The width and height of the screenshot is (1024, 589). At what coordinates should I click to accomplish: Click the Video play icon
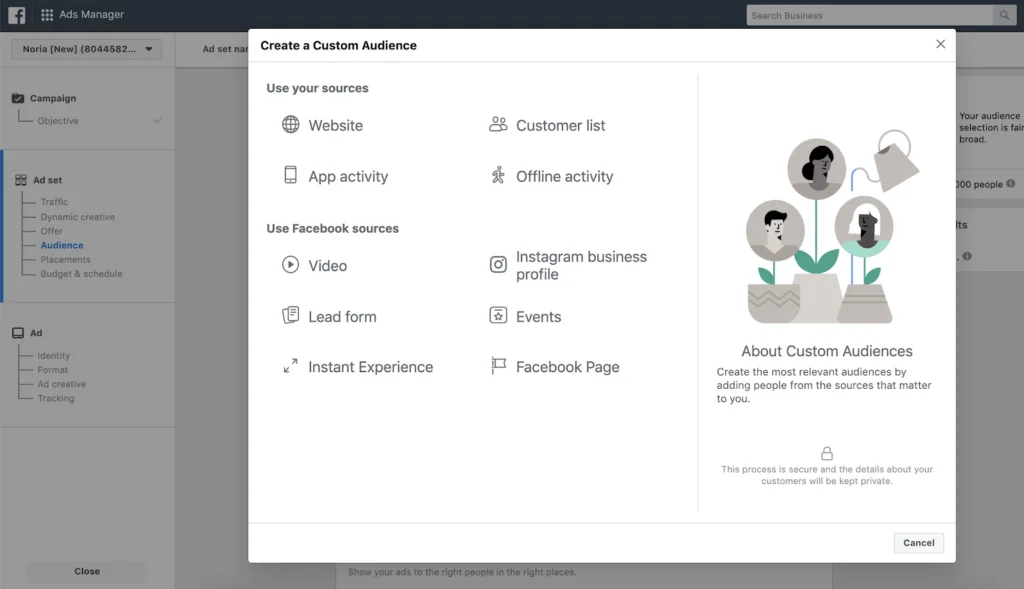click(291, 264)
